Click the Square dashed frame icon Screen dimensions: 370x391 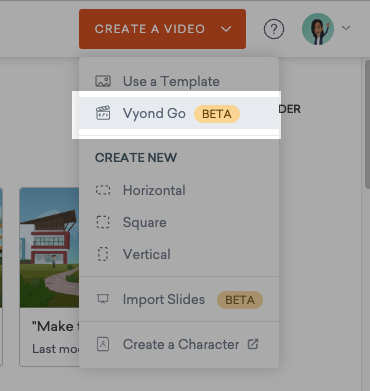pyautogui.click(x=103, y=222)
